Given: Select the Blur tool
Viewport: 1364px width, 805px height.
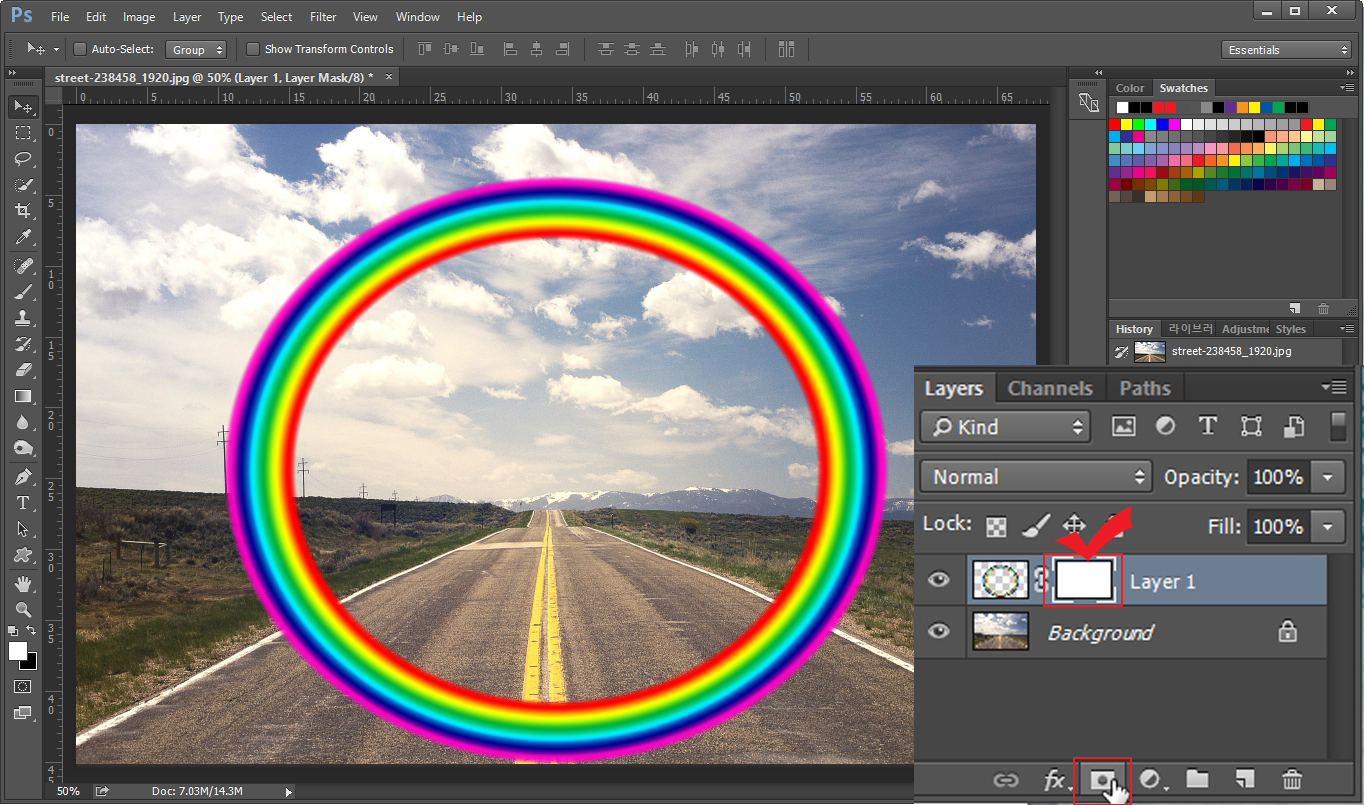Looking at the screenshot, I should 23,422.
